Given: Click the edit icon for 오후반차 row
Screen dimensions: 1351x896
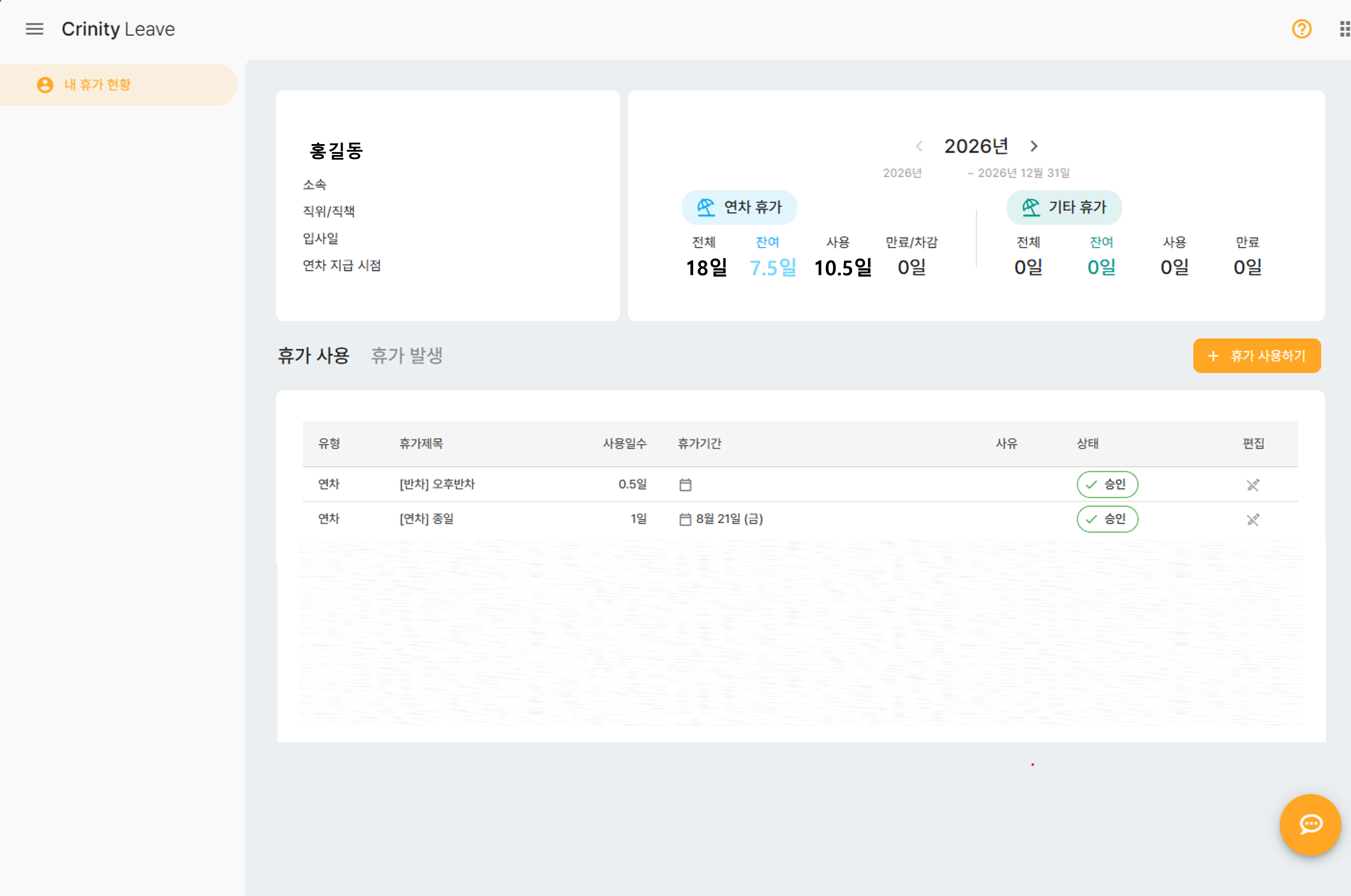Looking at the screenshot, I should click(x=1253, y=485).
